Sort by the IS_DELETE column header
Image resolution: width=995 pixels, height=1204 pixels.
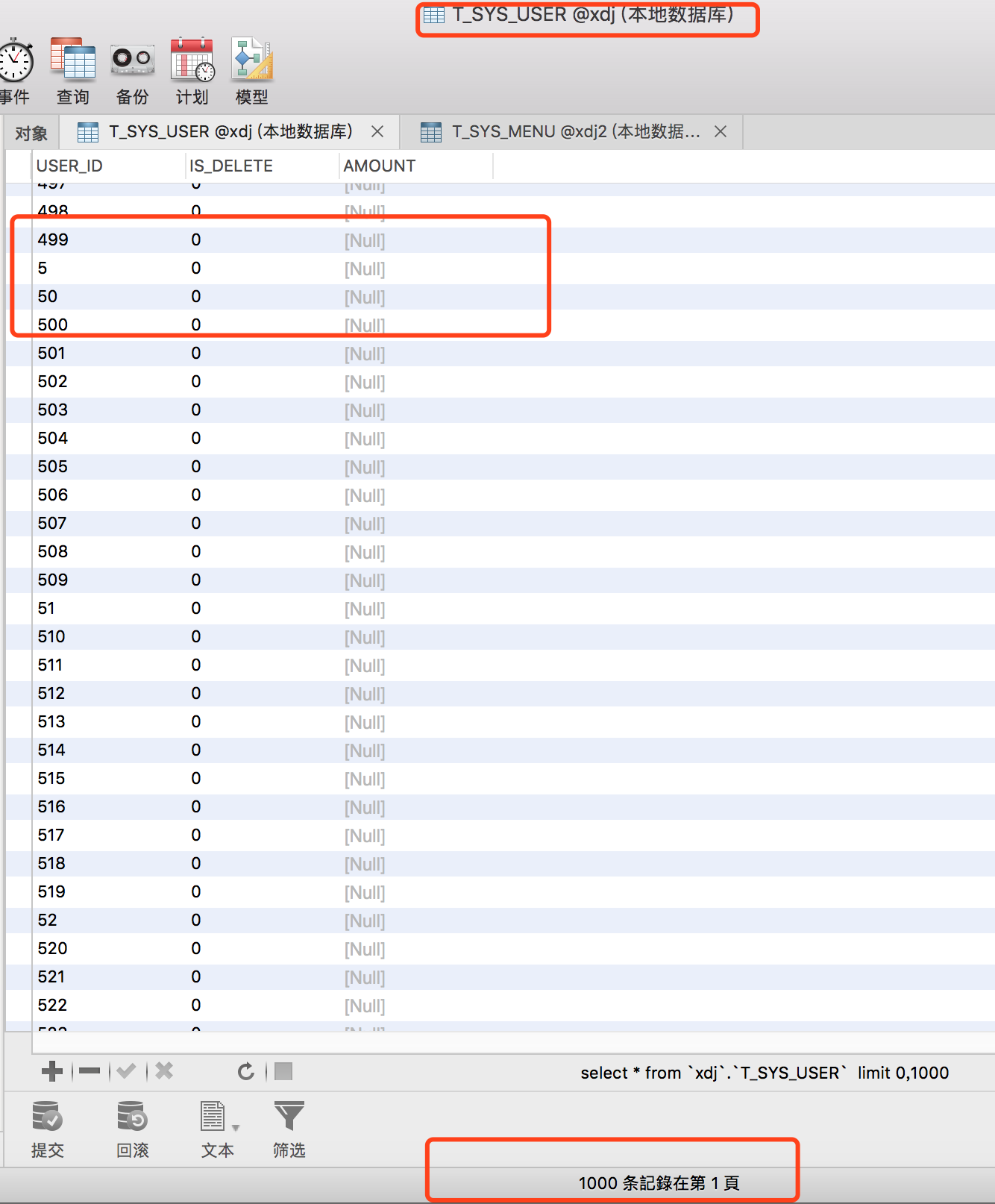(262, 166)
